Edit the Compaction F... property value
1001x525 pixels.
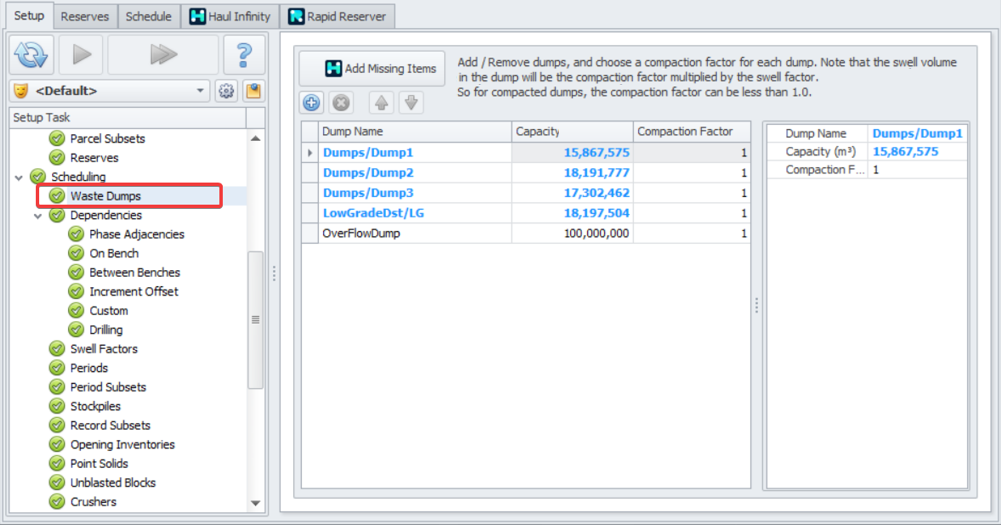pos(917,169)
